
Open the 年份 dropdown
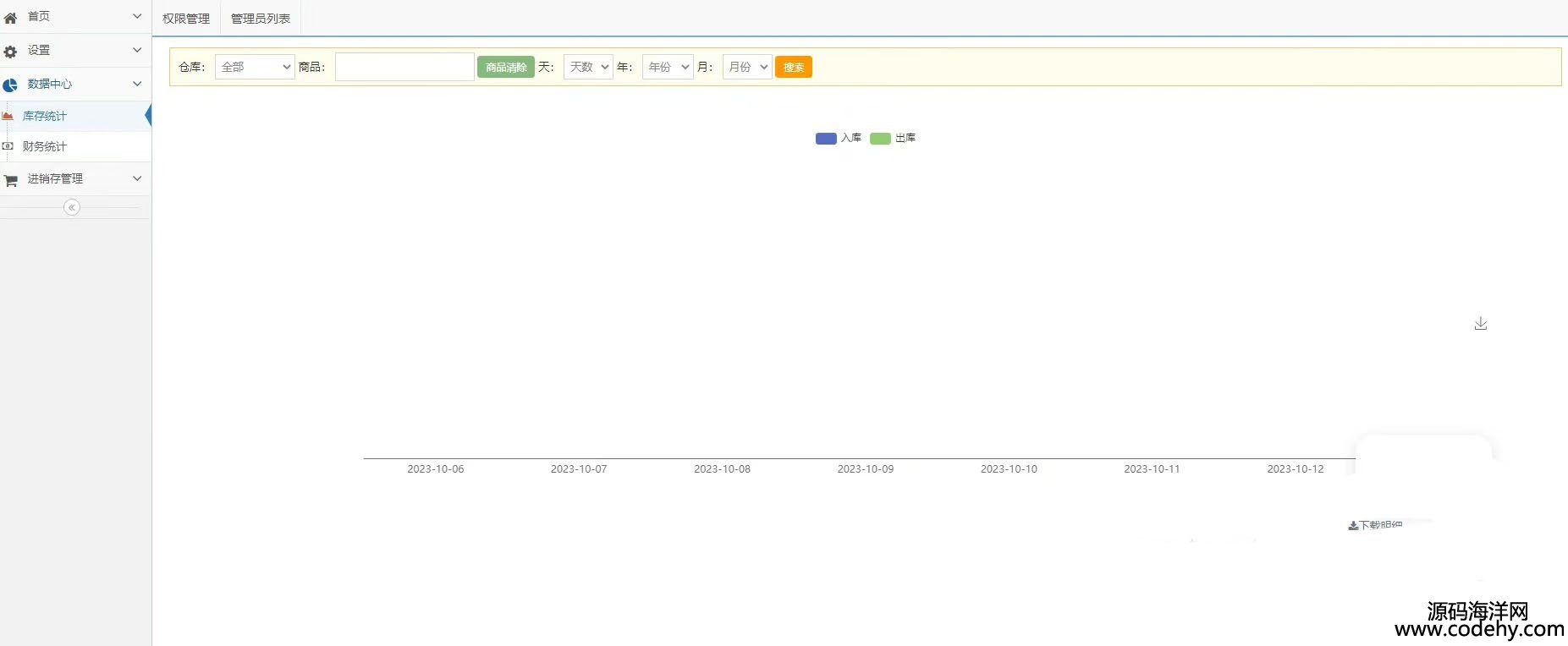668,67
